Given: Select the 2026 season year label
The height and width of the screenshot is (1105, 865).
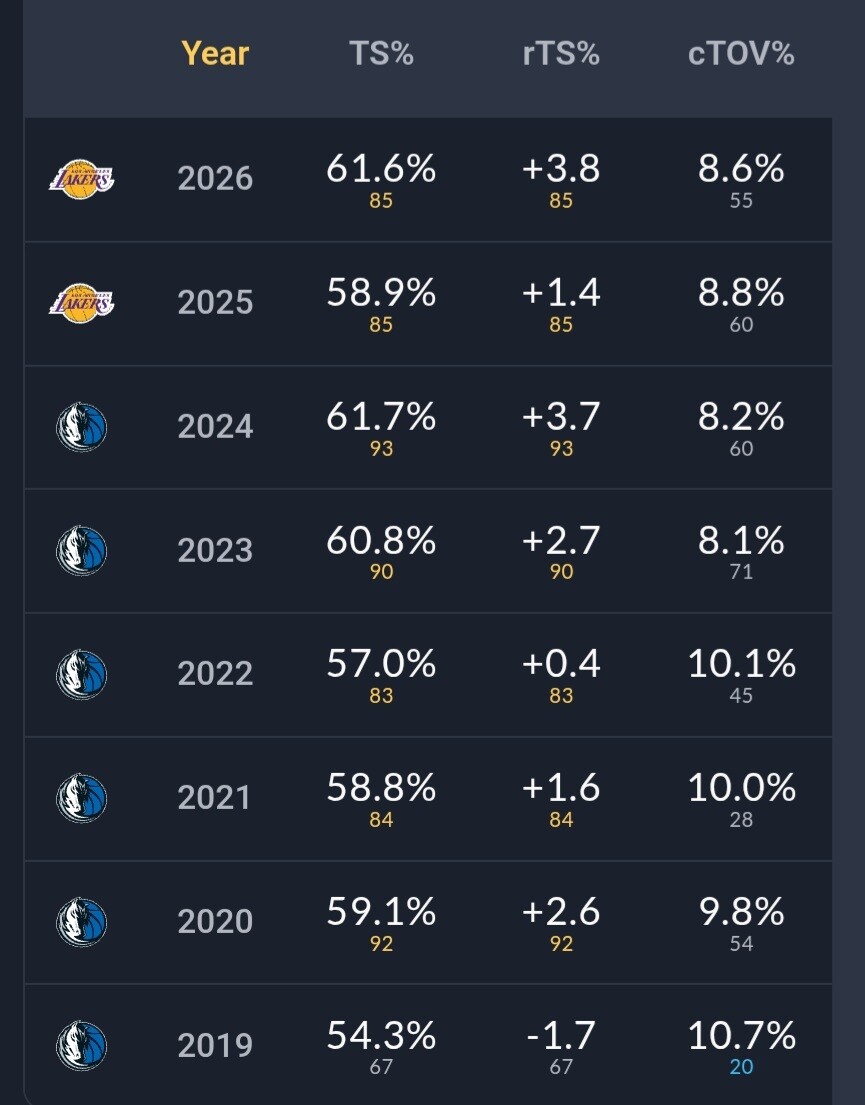Looking at the screenshot, I should click(x=215, y=178).
